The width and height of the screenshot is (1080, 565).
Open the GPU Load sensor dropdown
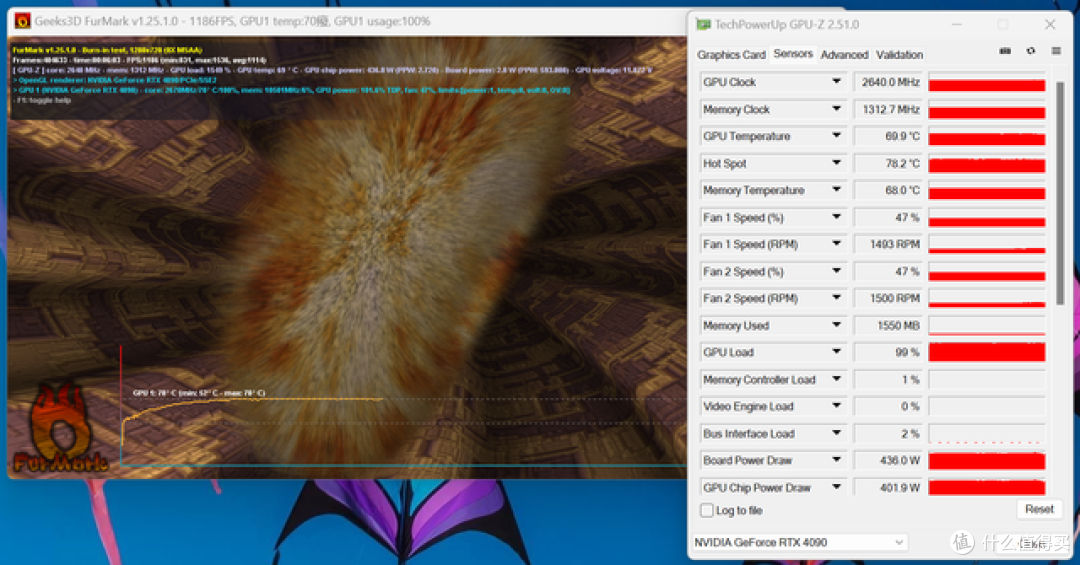click(x=836, y=352)
